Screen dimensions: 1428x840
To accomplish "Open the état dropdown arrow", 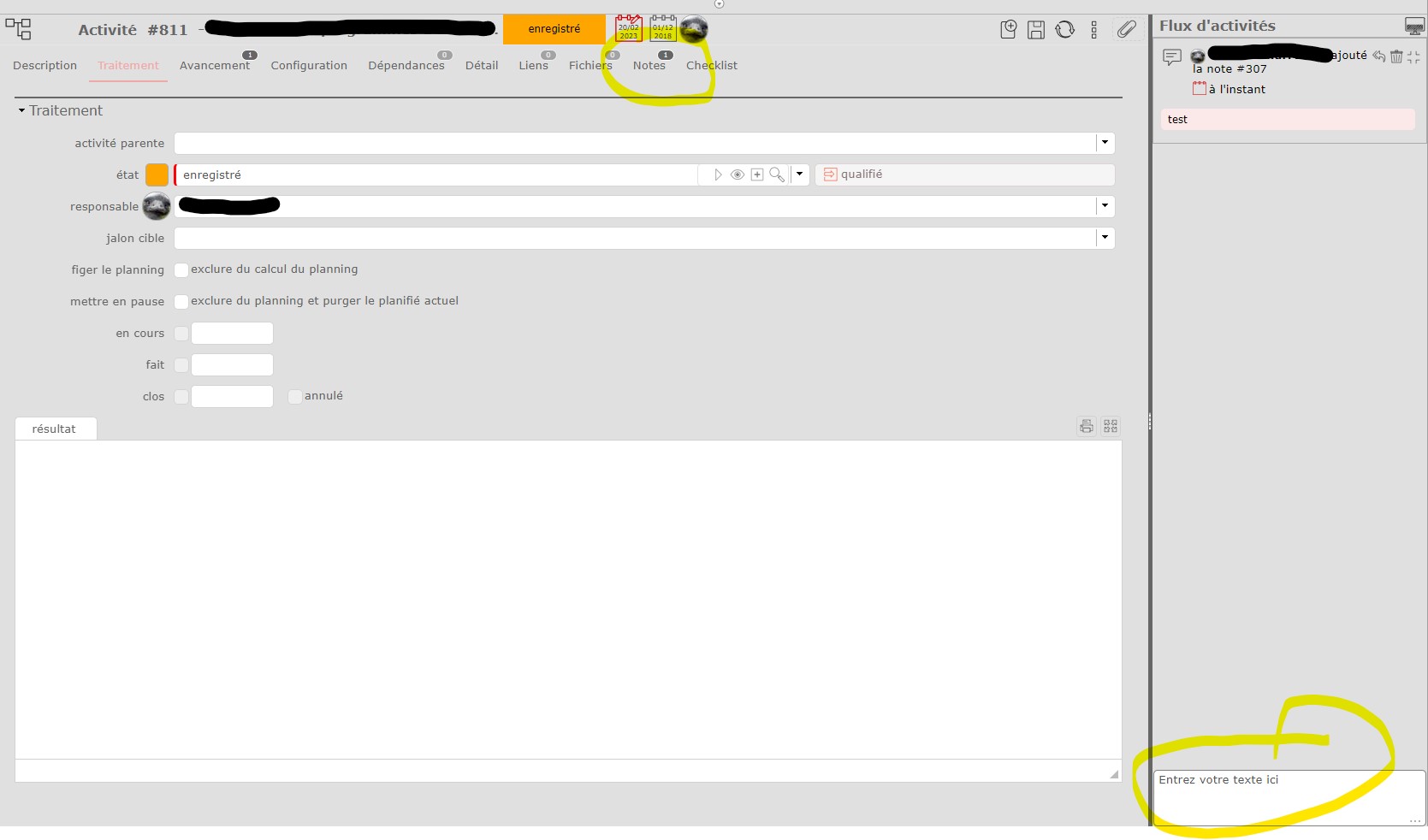I will (800, 175).
